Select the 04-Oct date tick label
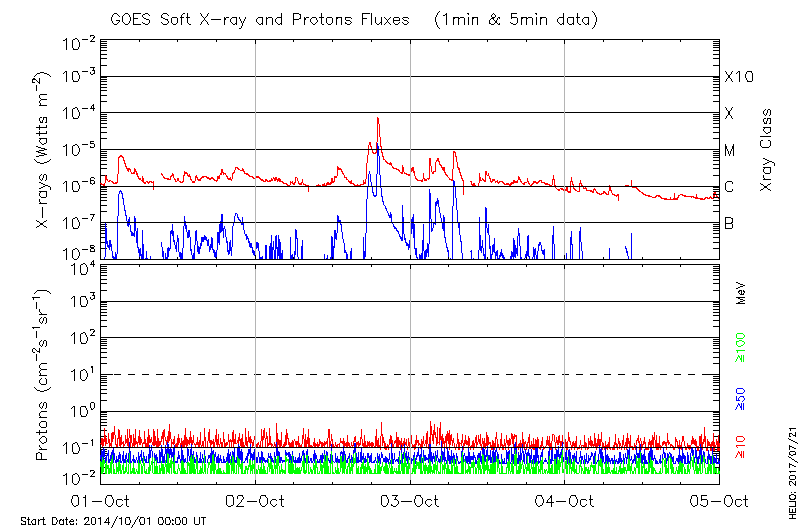Viewport: 800px width, 530px height. pos(565,501)
